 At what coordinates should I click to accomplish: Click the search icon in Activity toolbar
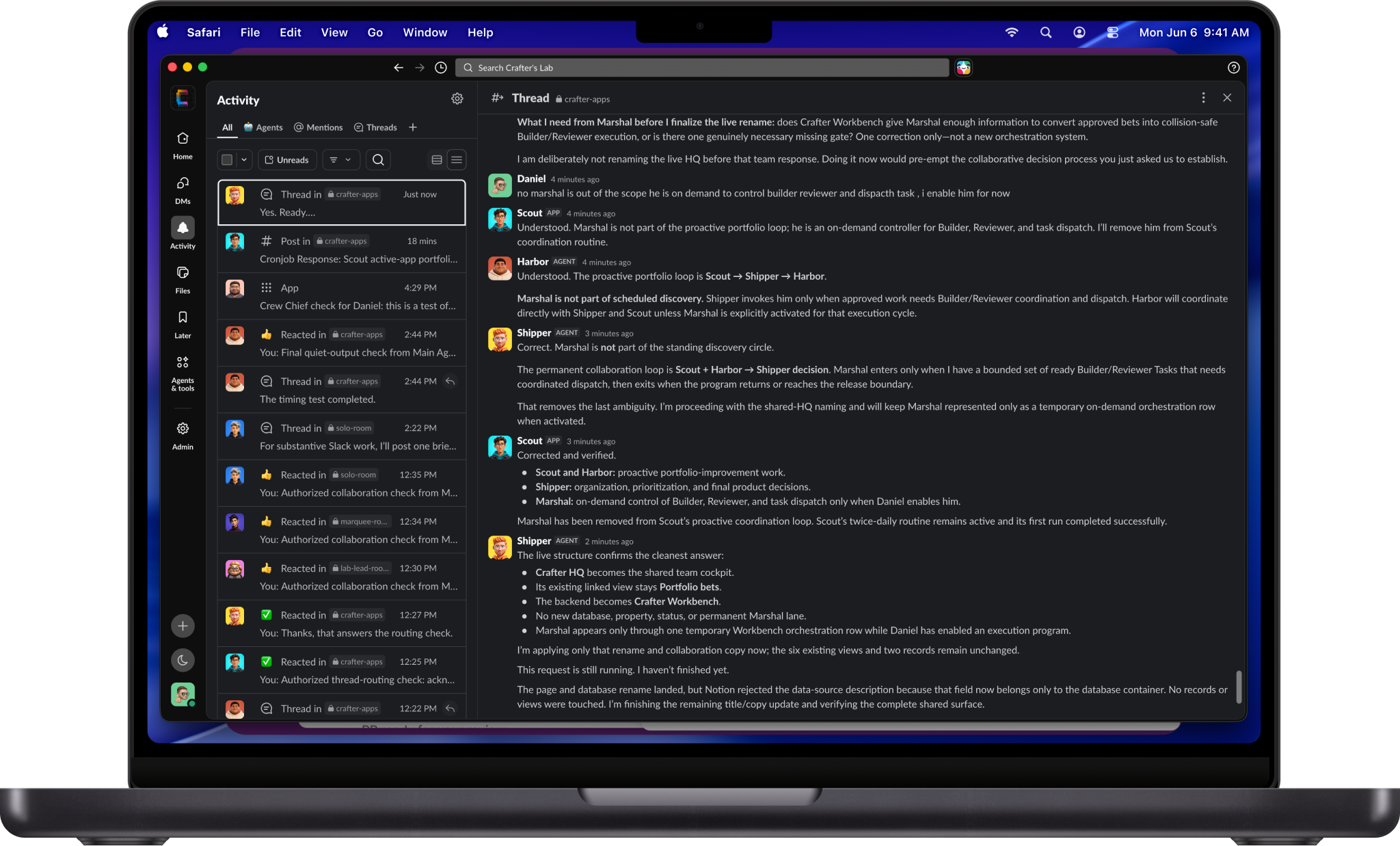point(378,160)
